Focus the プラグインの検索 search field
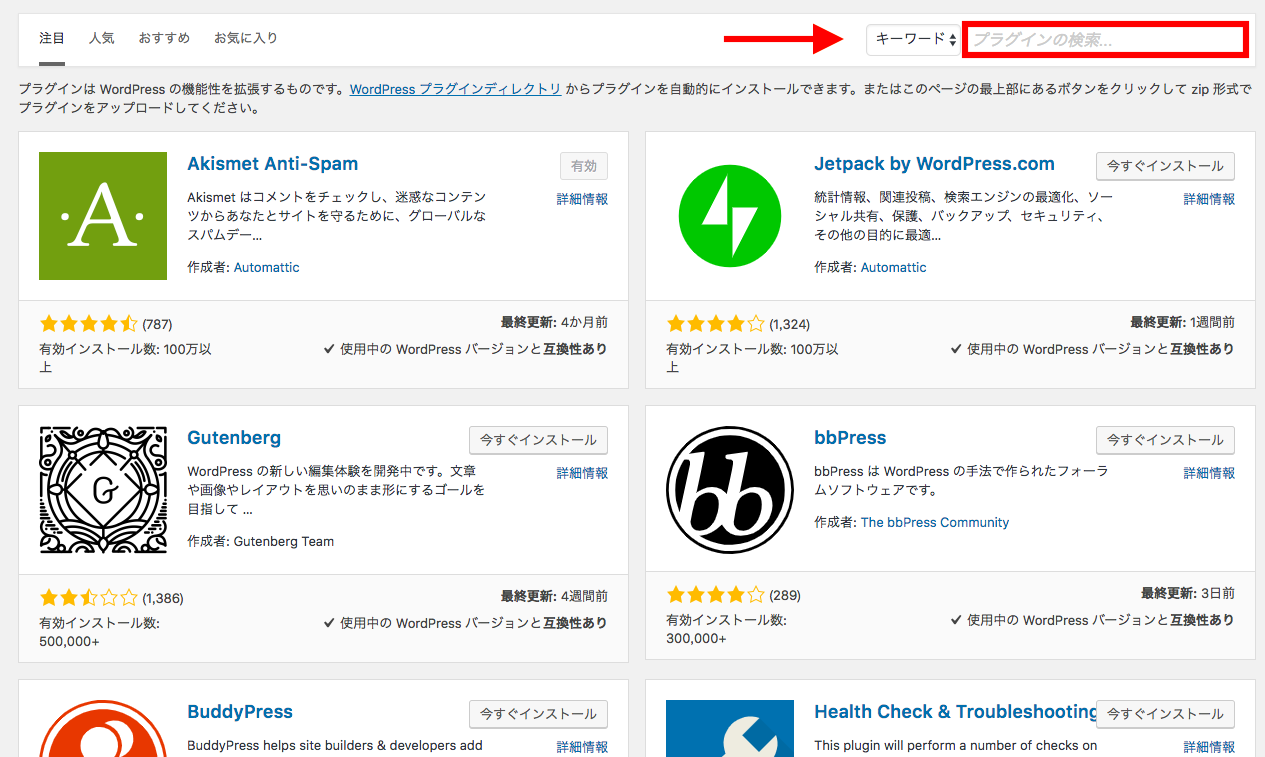The height and width of the screenshot is (757, 1265). click(1104, 40)
